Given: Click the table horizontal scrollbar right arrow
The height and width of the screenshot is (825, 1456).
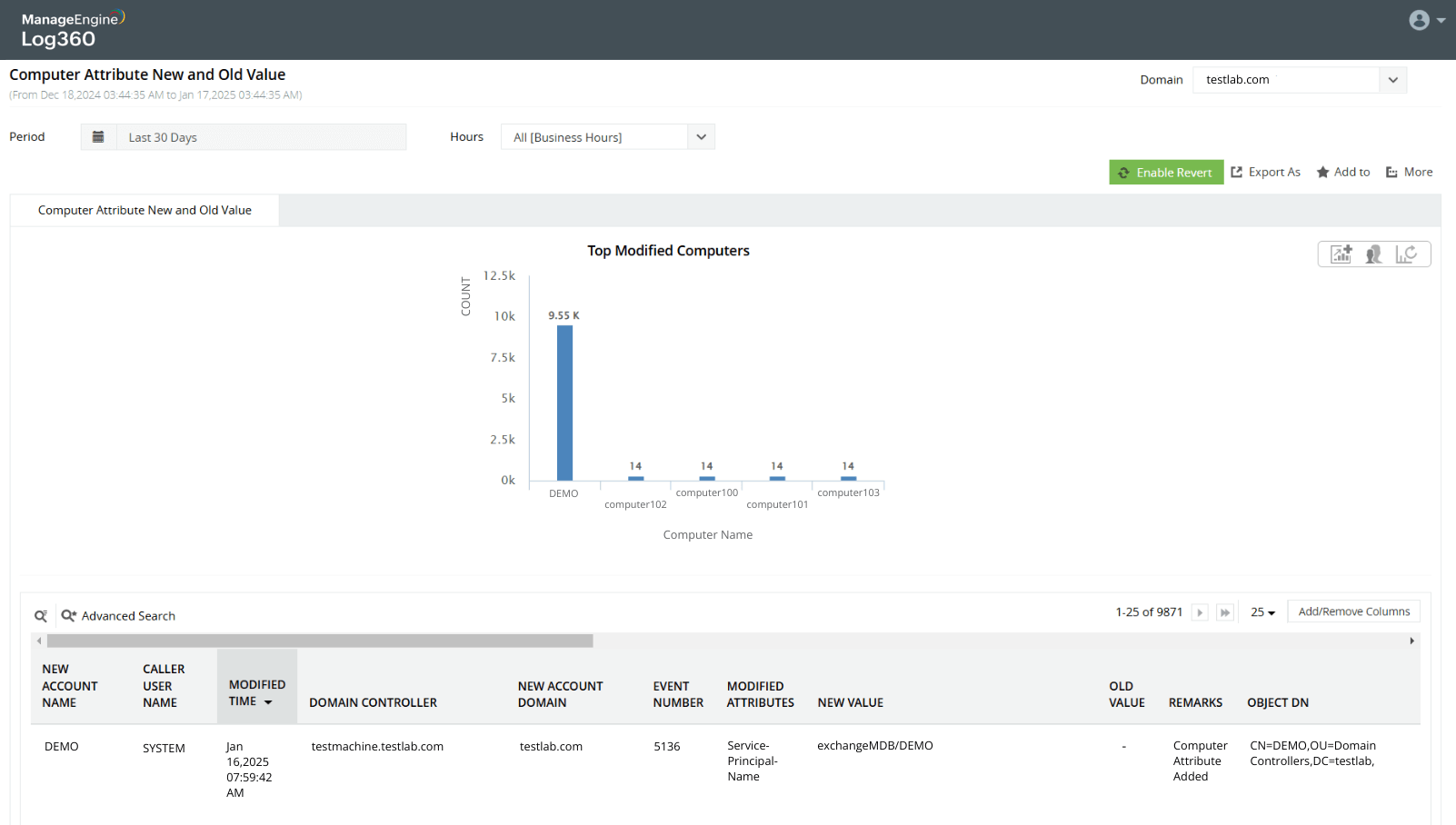Looking at the screenshot, I should coord(1411,641).
